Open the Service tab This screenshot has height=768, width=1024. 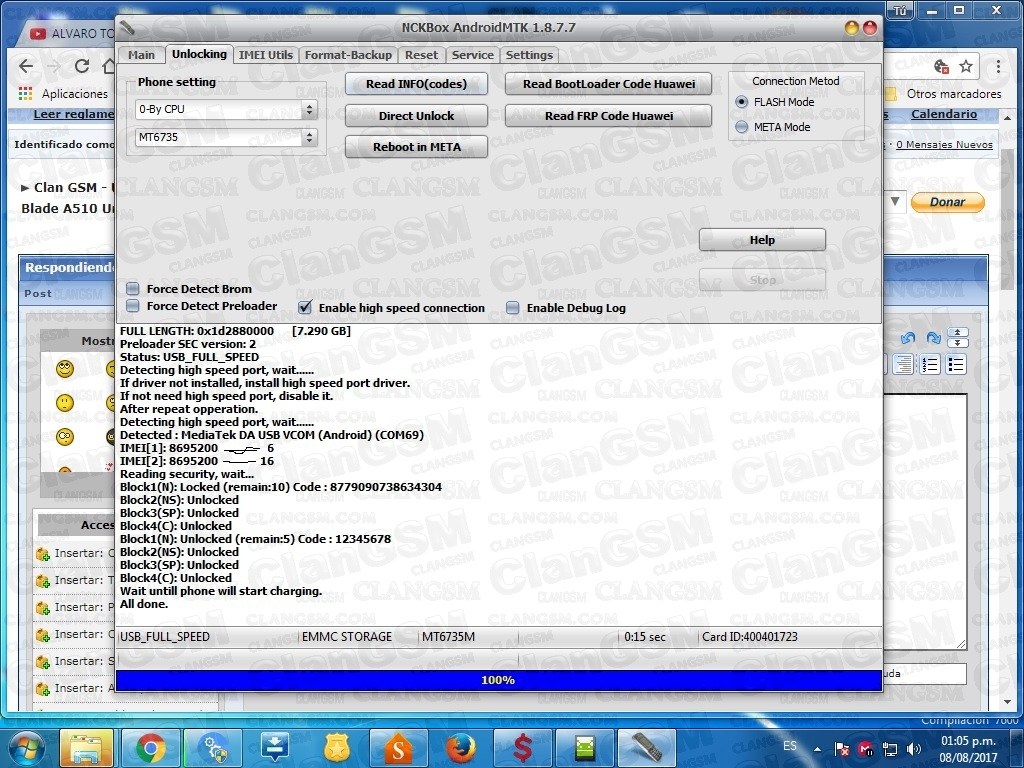pos(473,55)
